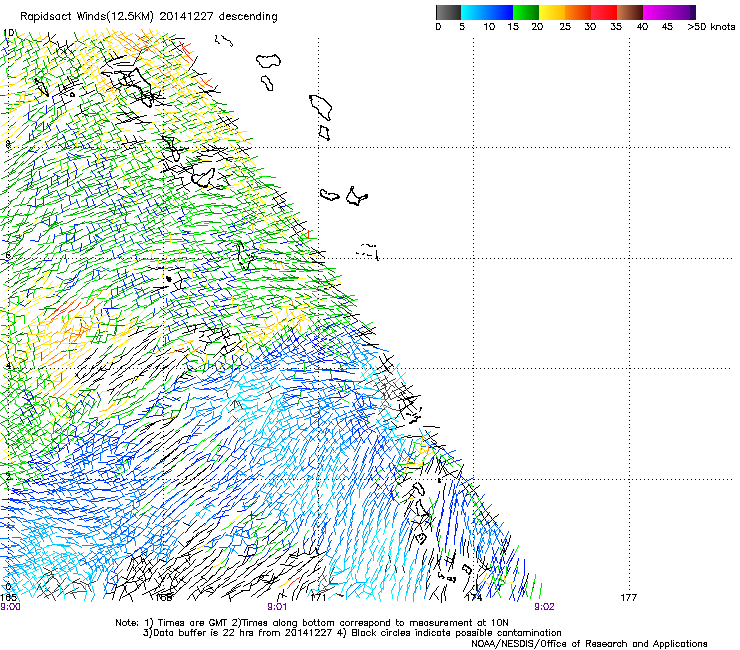This screenshot has height=650, width=740.
Task: Select the '2' latitude axis label
Action: (x=8, y=476)
